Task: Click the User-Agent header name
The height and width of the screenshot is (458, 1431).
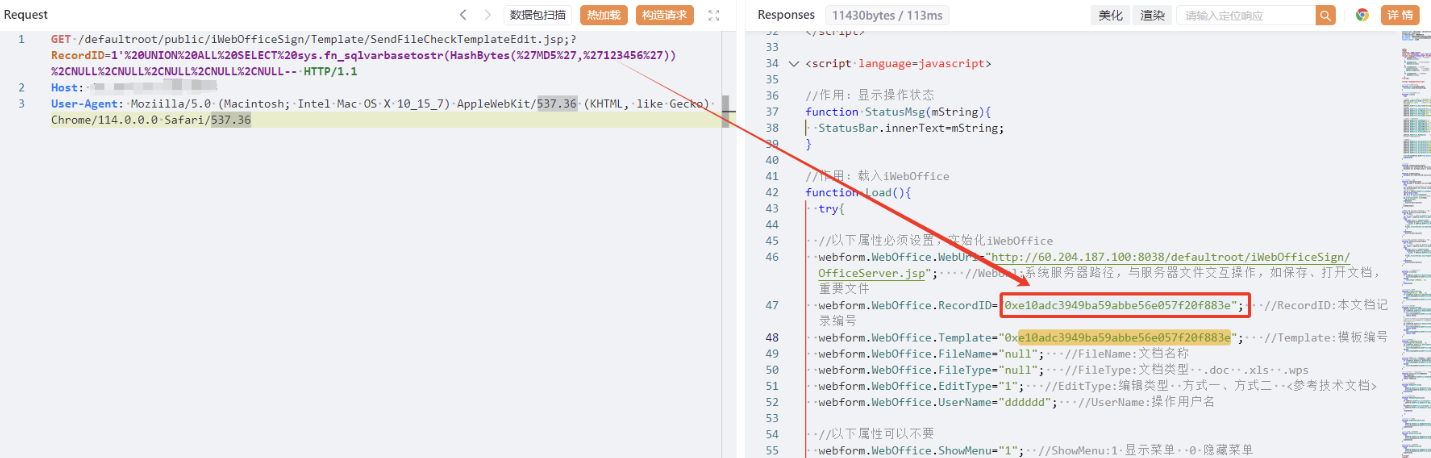Action: [85, 104]
